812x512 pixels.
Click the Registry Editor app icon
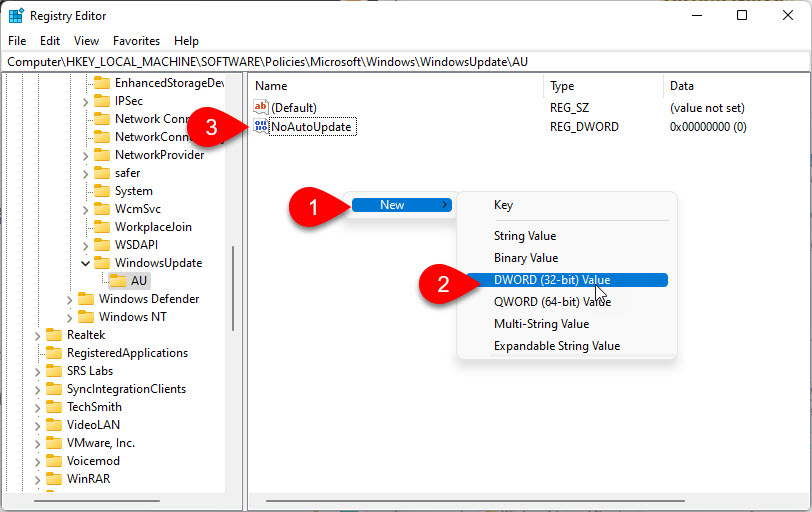point(16,16)
